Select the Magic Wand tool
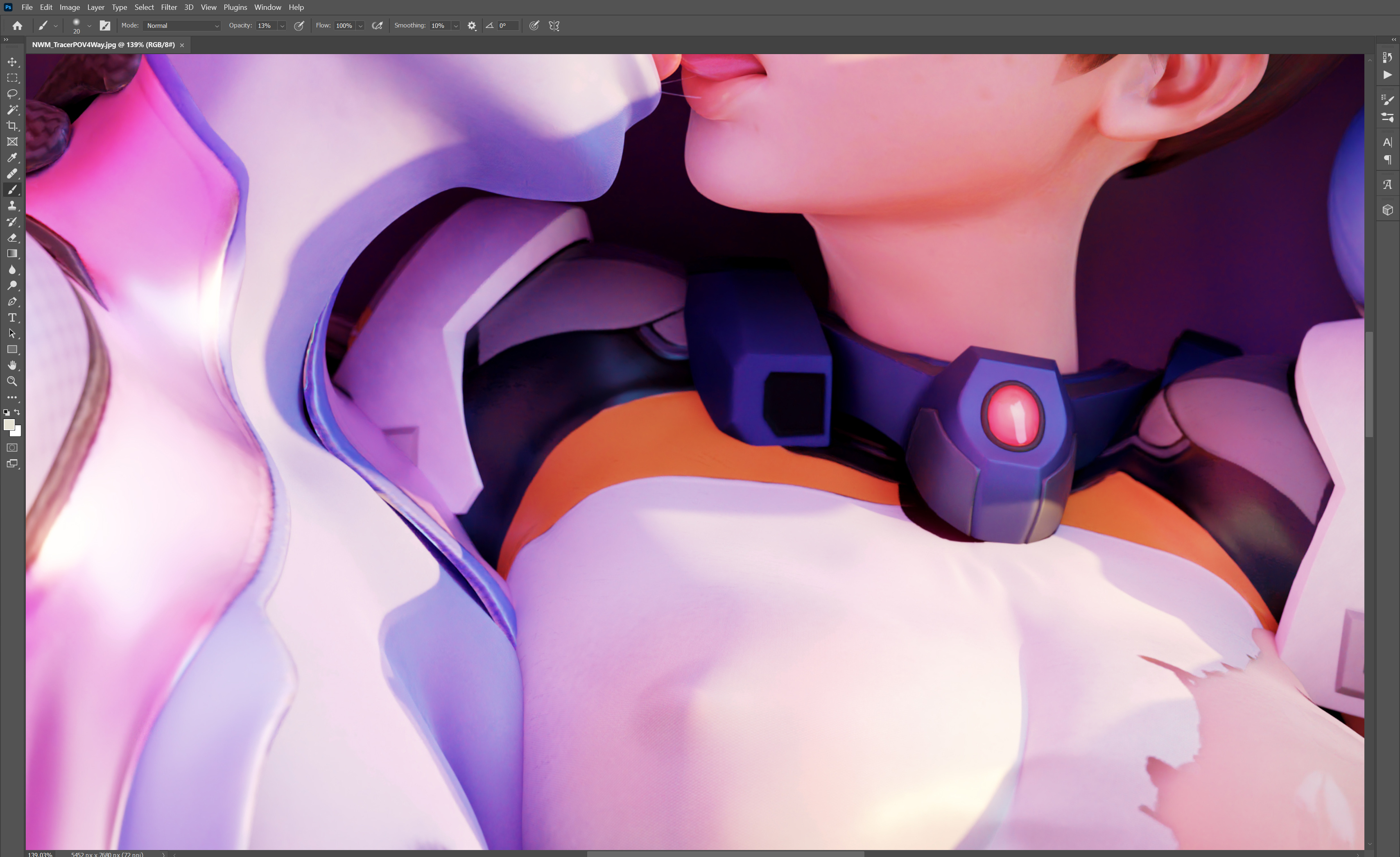Screen dimensions: 1400x857 point(12,110)
